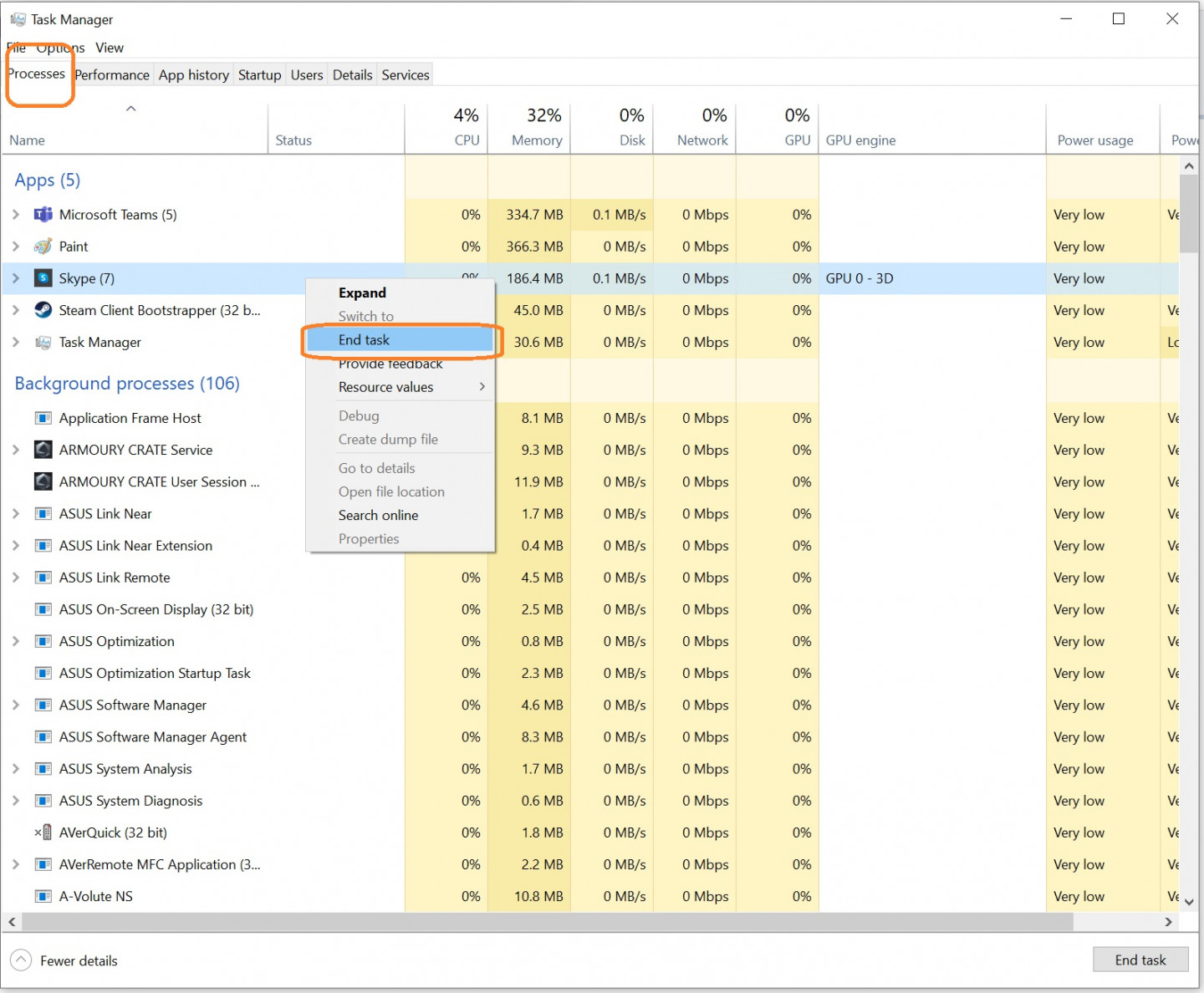Click the Skype app icon
1204x993 pixels.
[x=43, y=278]
